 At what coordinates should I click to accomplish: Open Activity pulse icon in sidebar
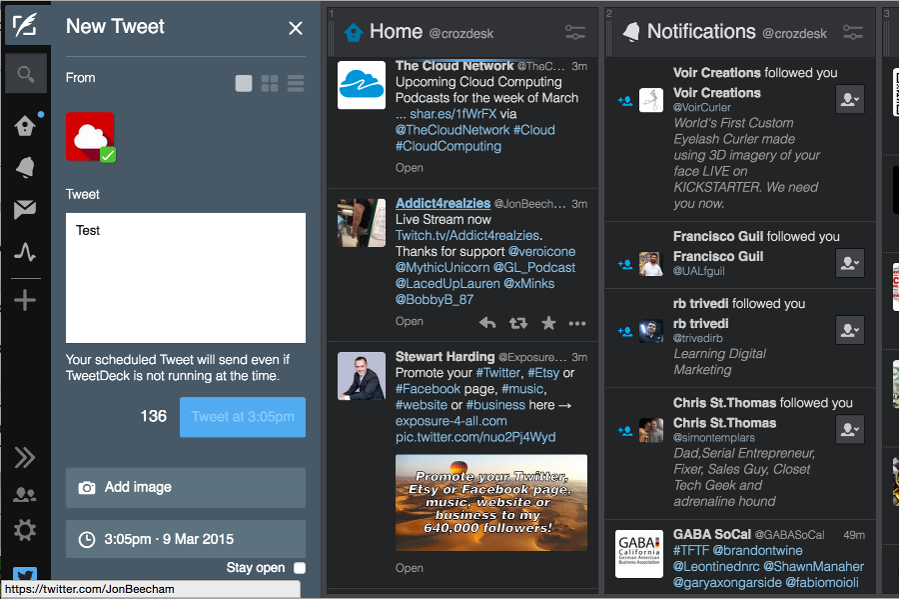(x=25, y=252)
